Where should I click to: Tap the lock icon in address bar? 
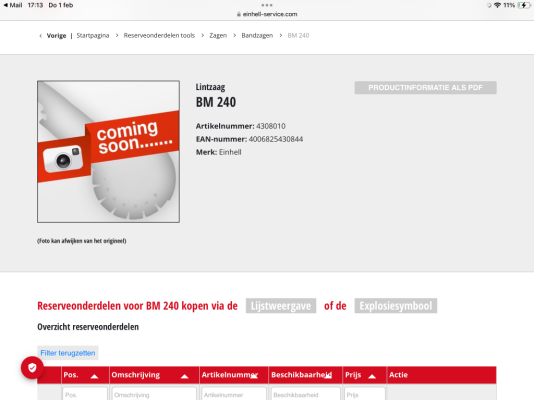(x=239, y=14)
